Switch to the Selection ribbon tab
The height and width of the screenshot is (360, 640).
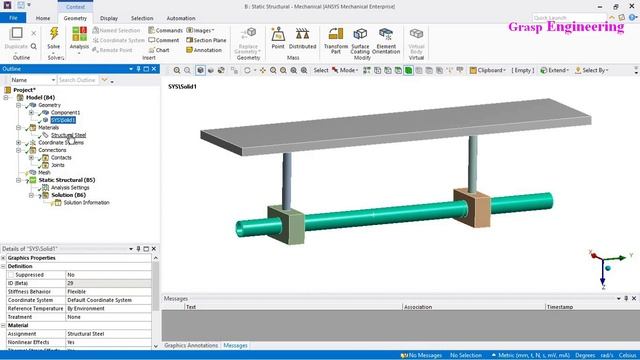pos(142,18)
